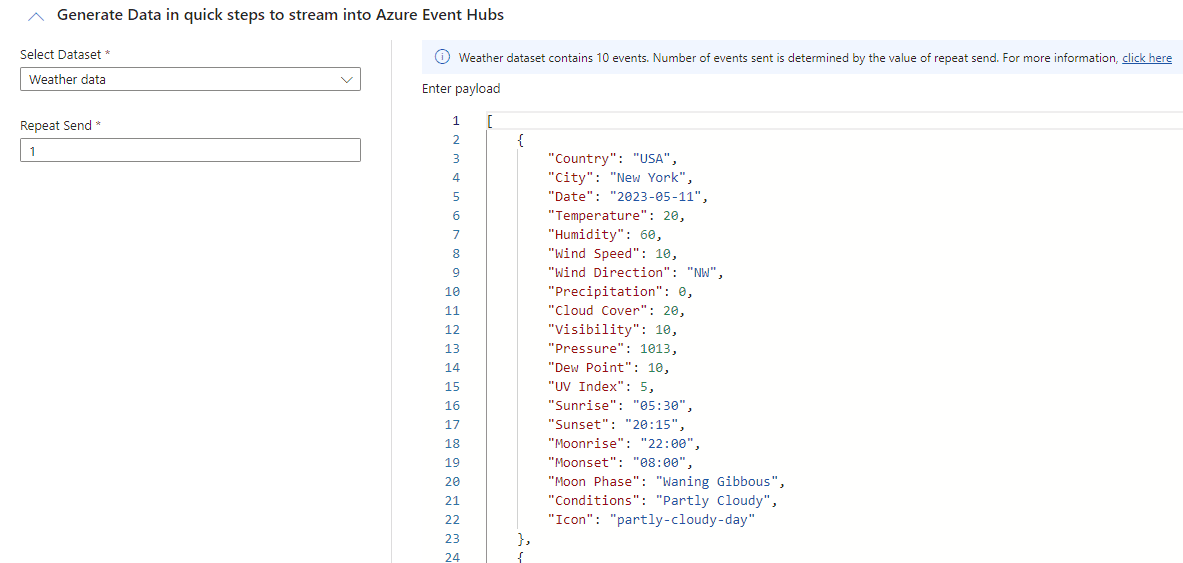
Task: Click the "Moonset": "08:00" line
Action: coord(619,463)
